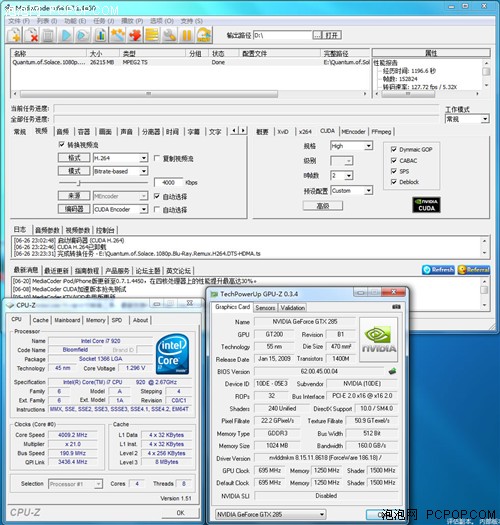Disable the Deblock checkbox

(x=394, y=182)
